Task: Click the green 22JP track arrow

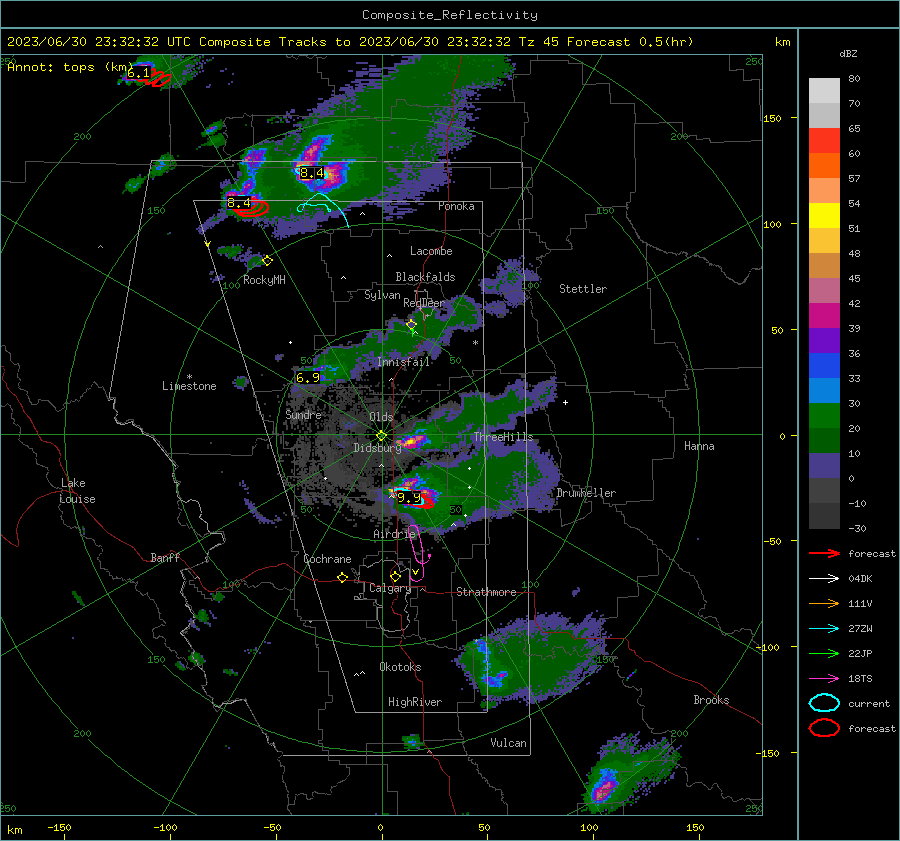Action: (x=824, y=653)
